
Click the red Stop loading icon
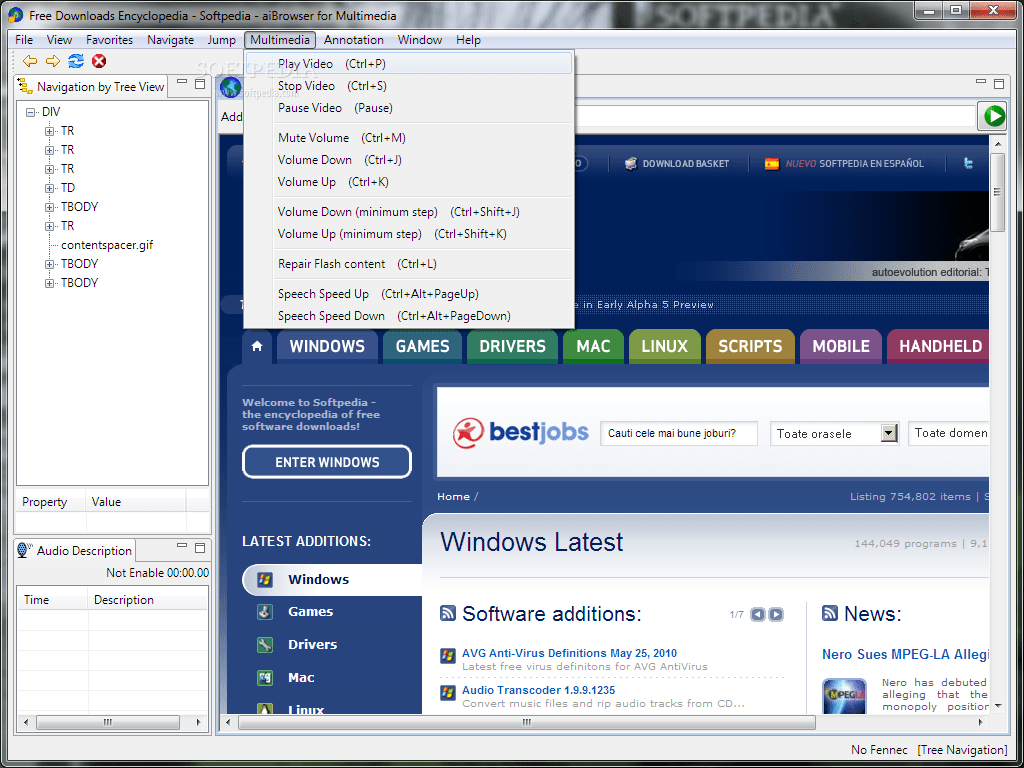[x=99, y=61]
